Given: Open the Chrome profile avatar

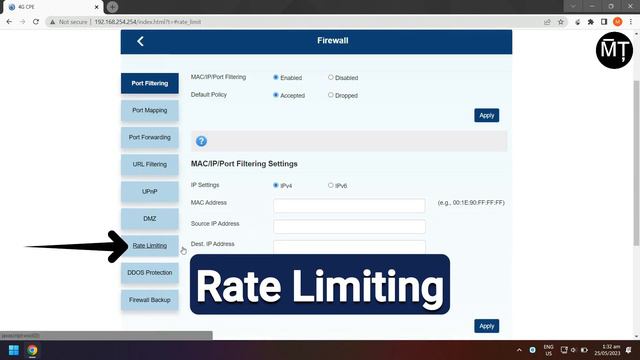Looking at the screenshot, I should [x=618, y=22].
